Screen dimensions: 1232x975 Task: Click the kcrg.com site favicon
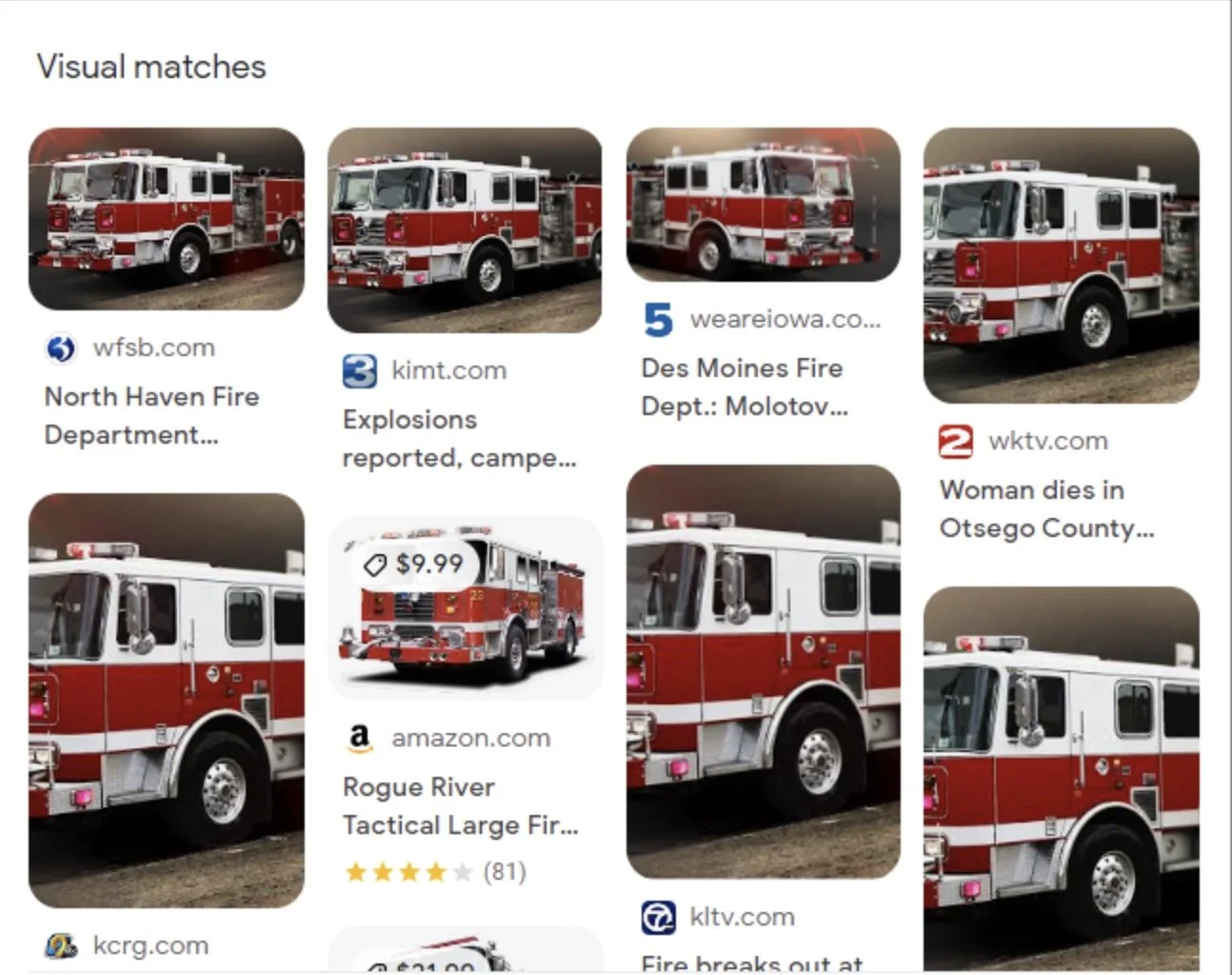coord(61,945)
